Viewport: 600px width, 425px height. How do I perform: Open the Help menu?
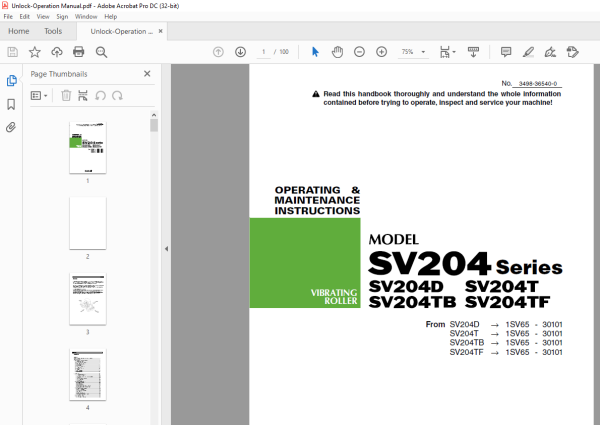[111, 16]
